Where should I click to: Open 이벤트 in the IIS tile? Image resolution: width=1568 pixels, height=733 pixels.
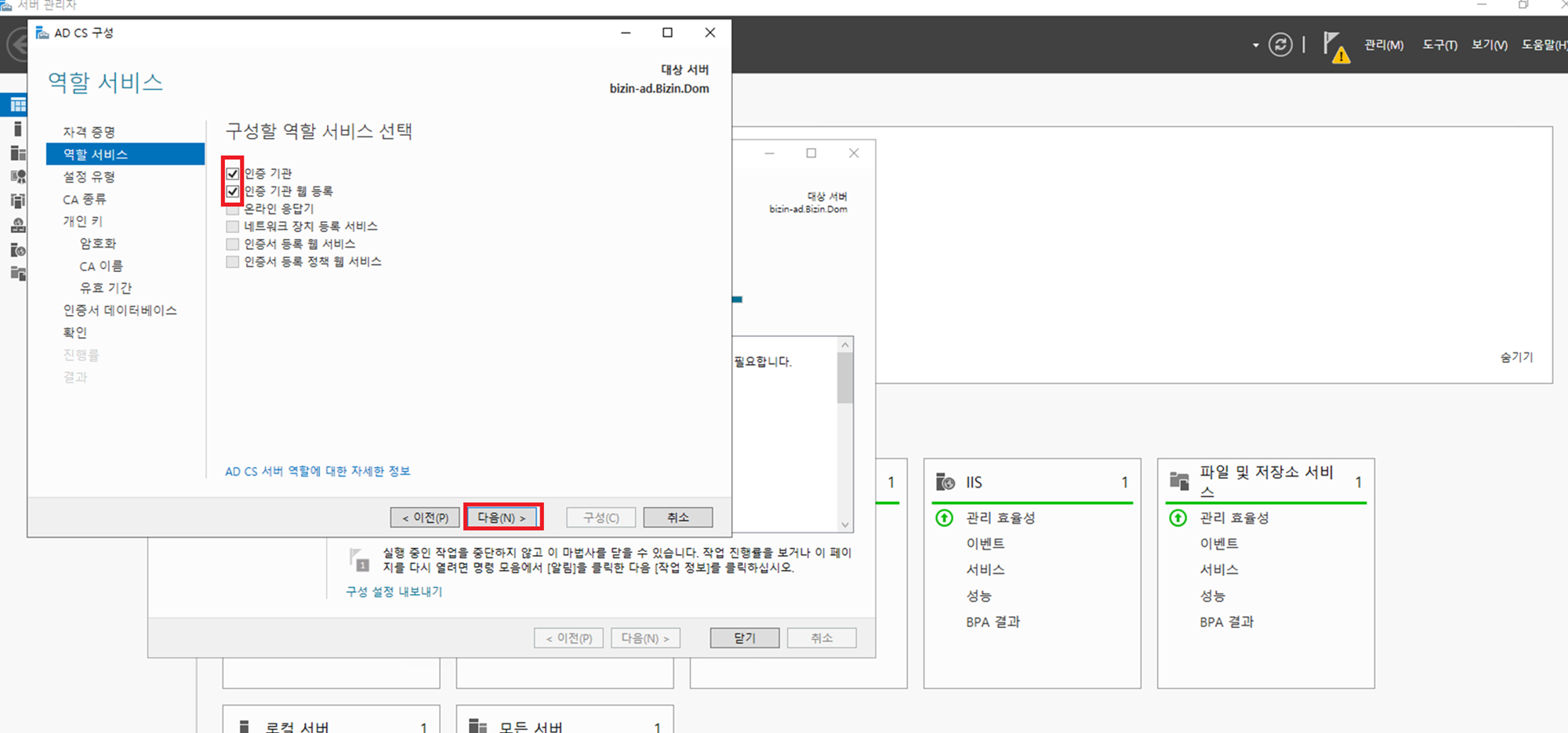click(985, 543)
